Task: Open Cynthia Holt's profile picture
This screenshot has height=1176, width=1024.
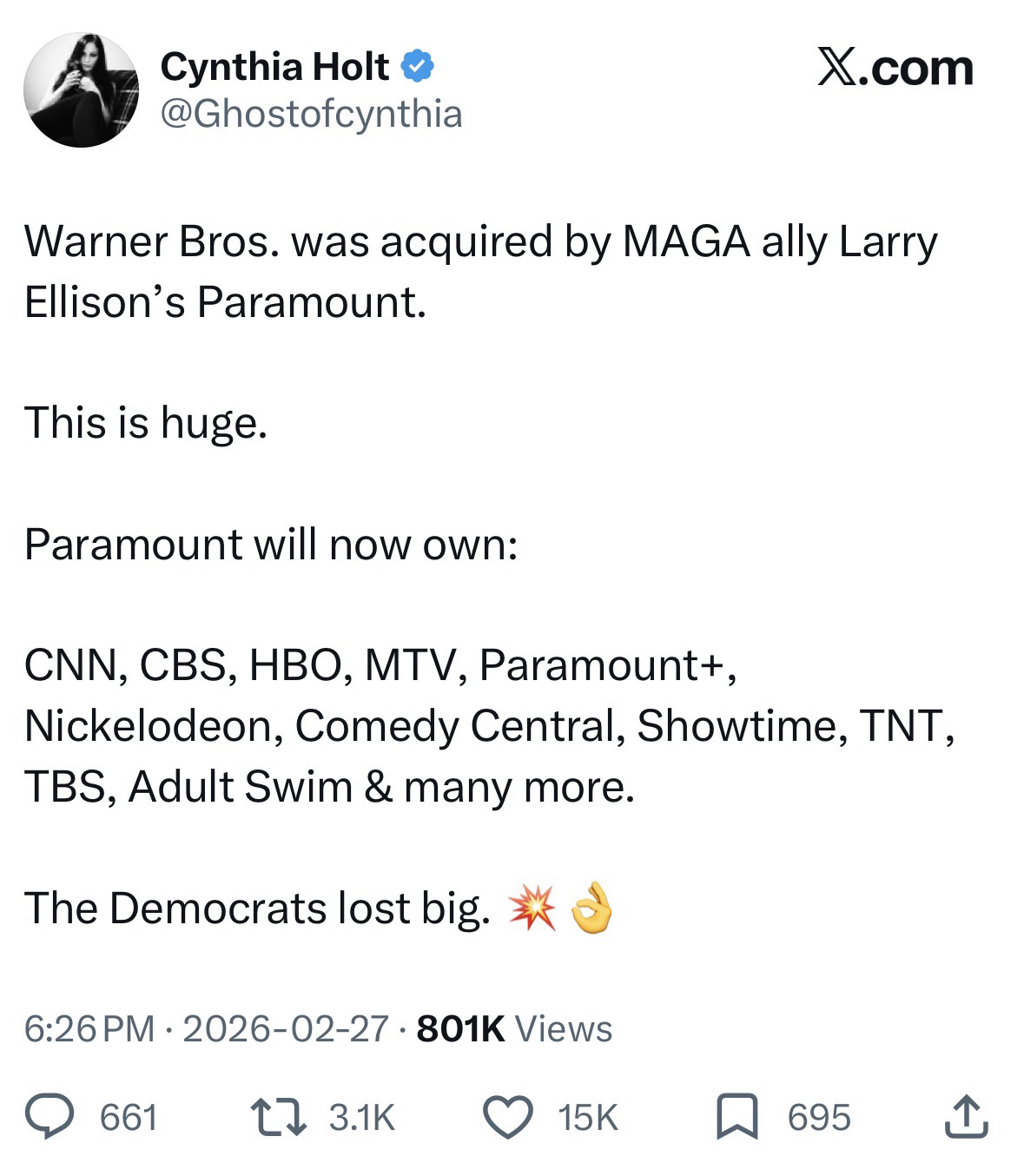Action: 81,90
